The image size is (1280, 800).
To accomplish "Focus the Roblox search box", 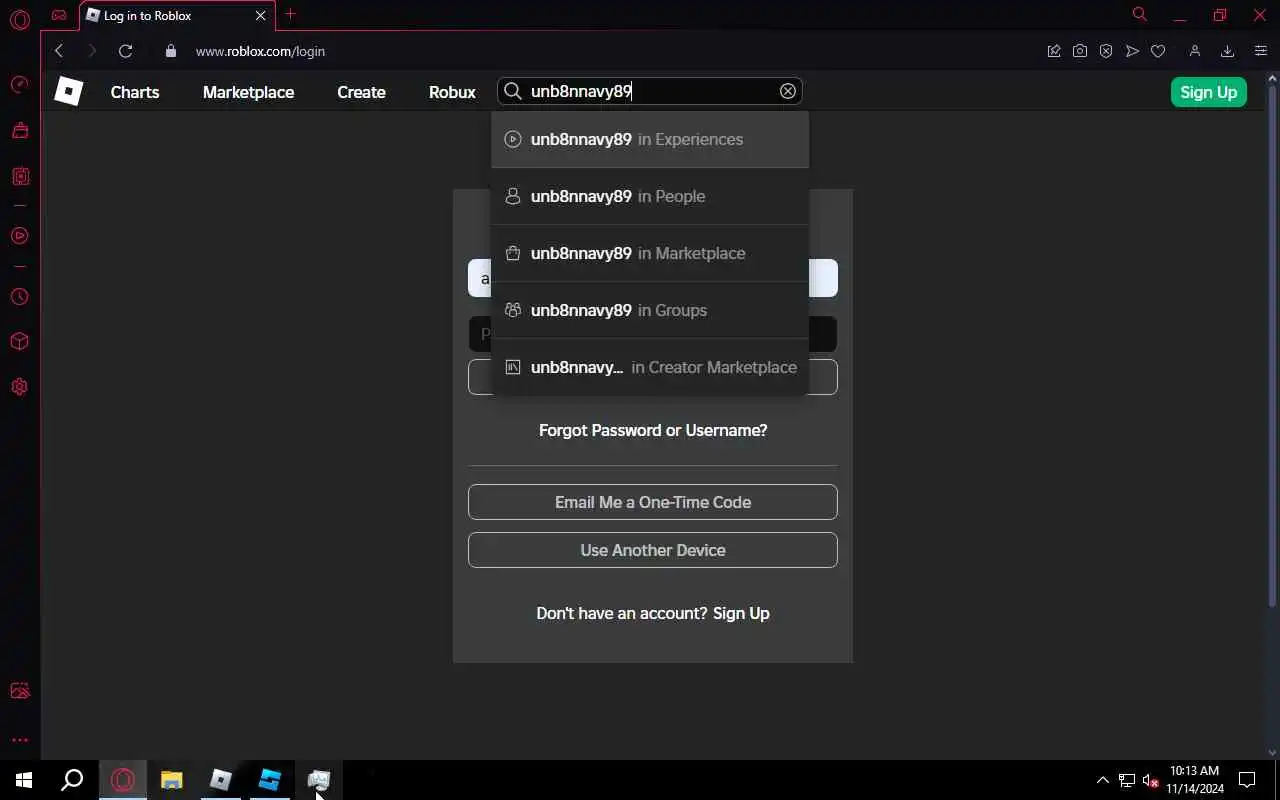I will point(650,91).
